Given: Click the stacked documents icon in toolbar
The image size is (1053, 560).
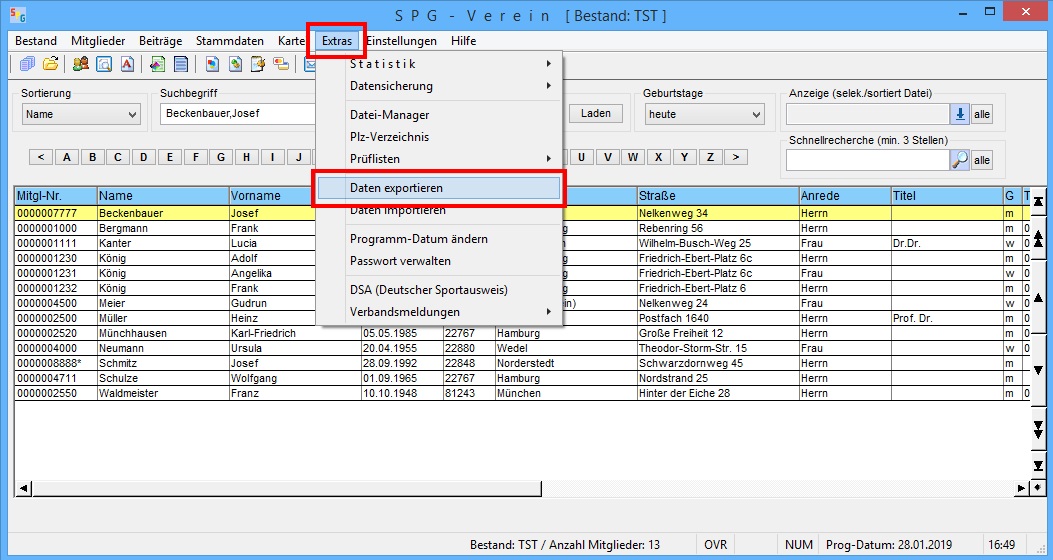Looking at the screenshot, I should tap(27, 65).
